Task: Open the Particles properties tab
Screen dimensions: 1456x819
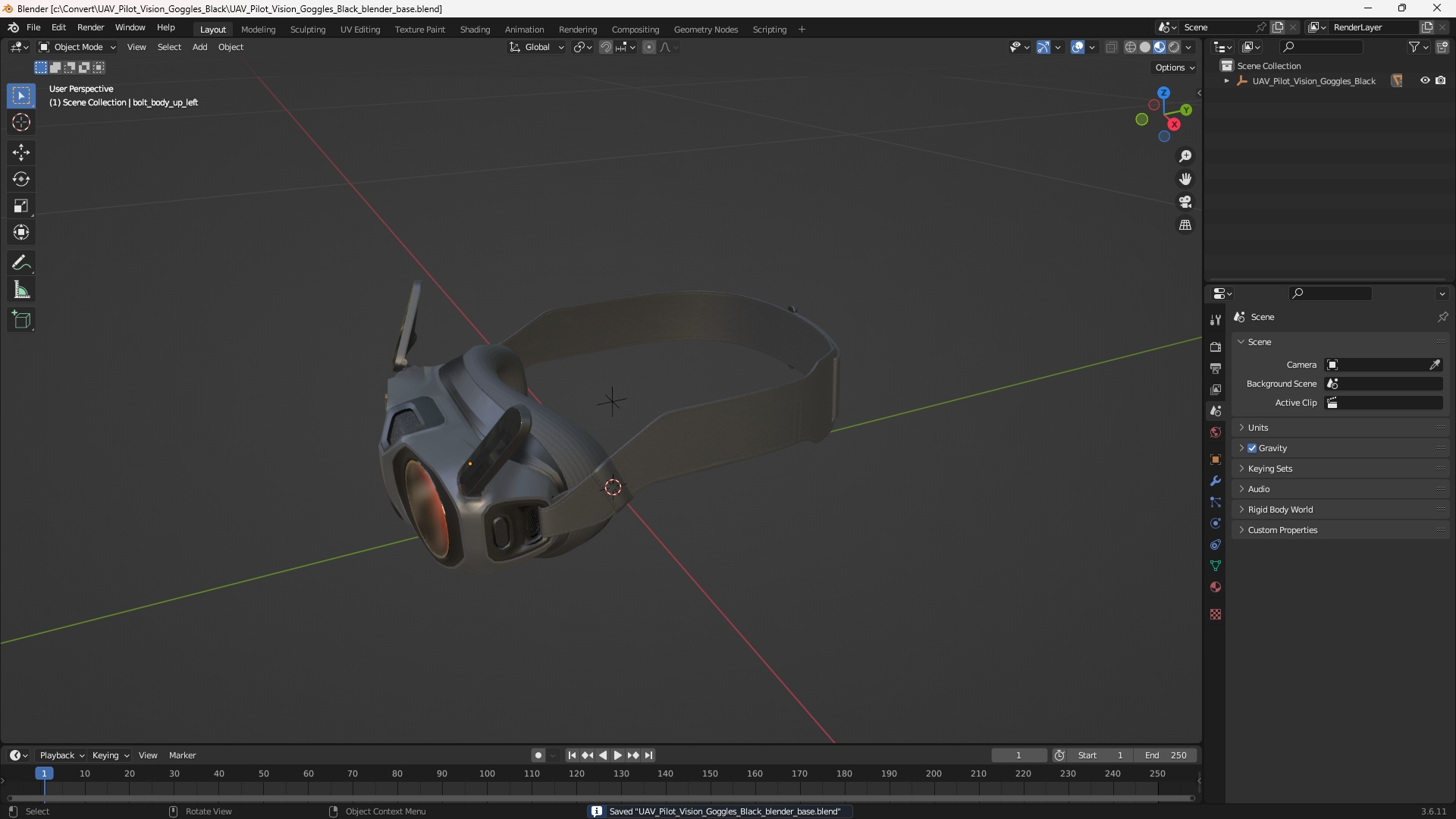Action: tap(1216, 502)
